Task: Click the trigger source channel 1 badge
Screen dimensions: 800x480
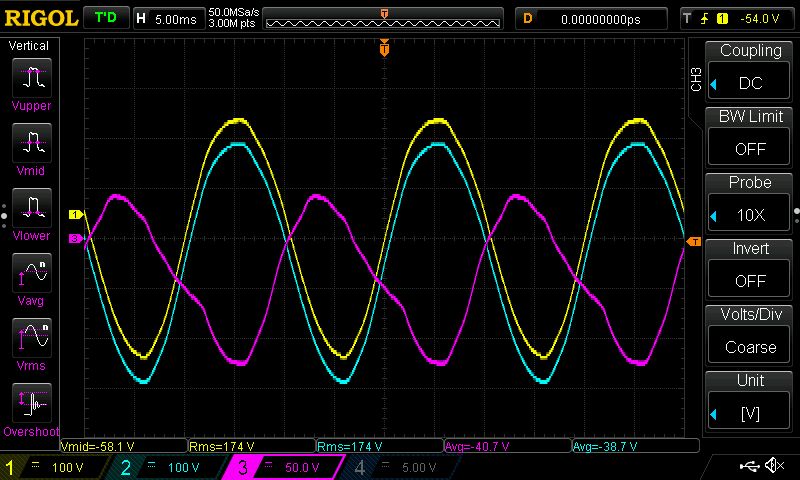Action: tap(722, 19)
